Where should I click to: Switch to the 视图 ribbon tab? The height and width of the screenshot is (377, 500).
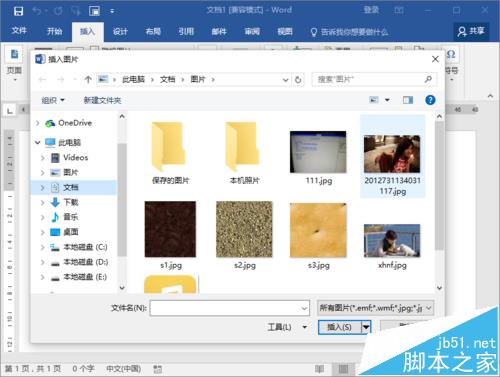[x=285, y=31]
